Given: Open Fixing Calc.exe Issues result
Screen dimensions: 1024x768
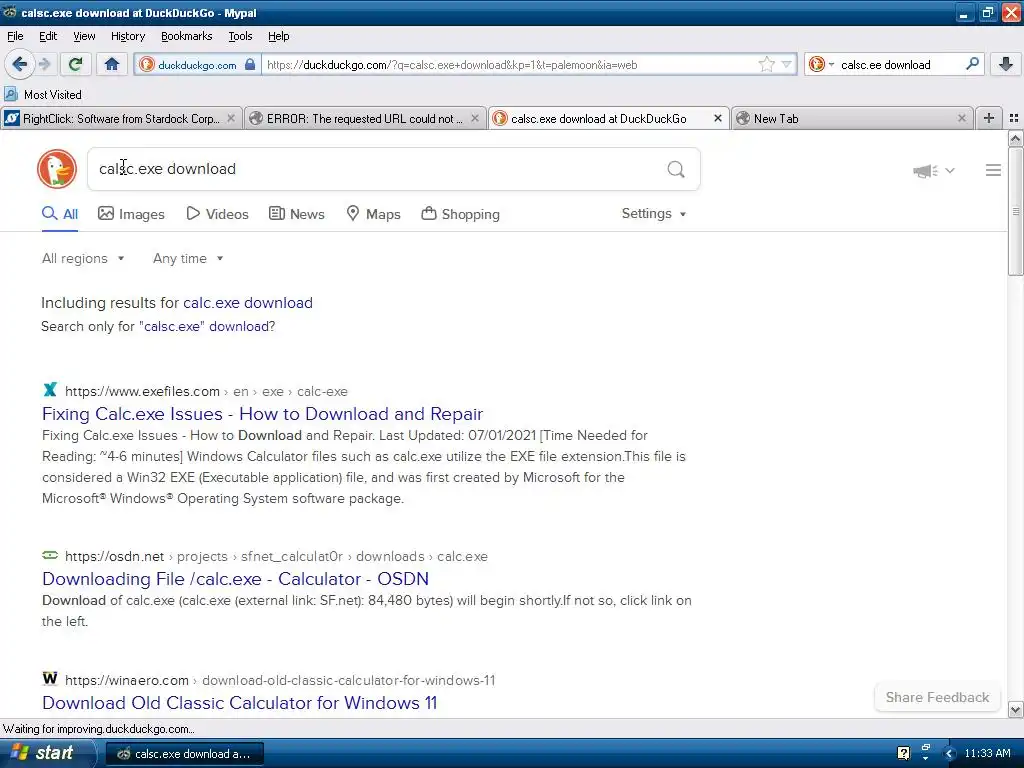Looking at the screenshot, I should tap(263, 414).
